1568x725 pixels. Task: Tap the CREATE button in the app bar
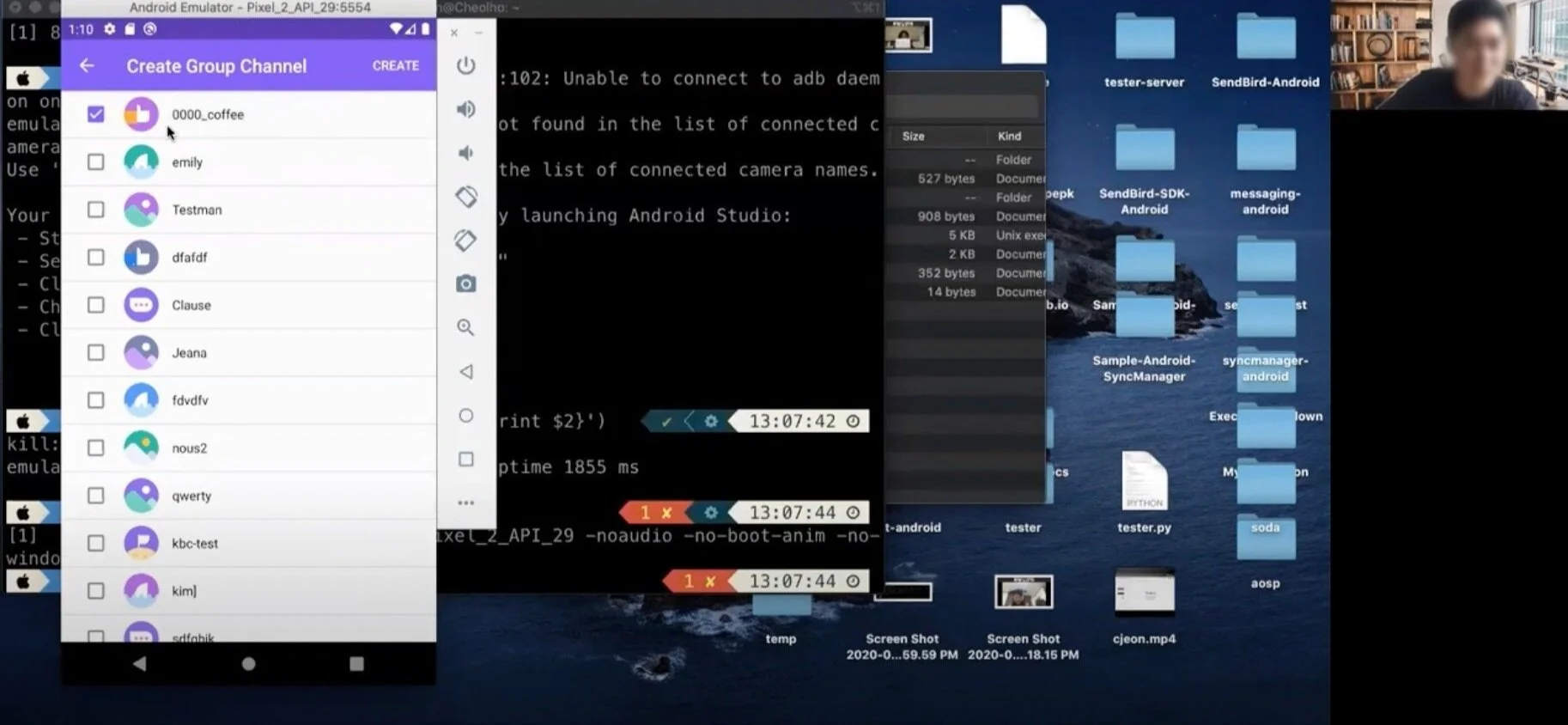point(395,65)
